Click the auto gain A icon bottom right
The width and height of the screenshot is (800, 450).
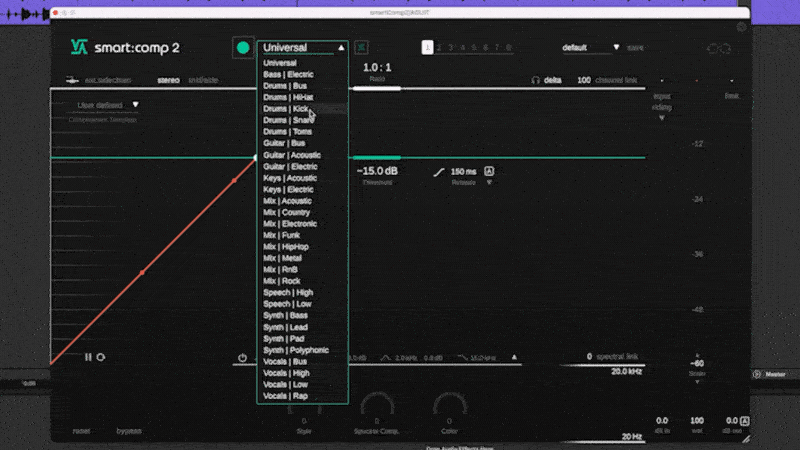[744, 420]
